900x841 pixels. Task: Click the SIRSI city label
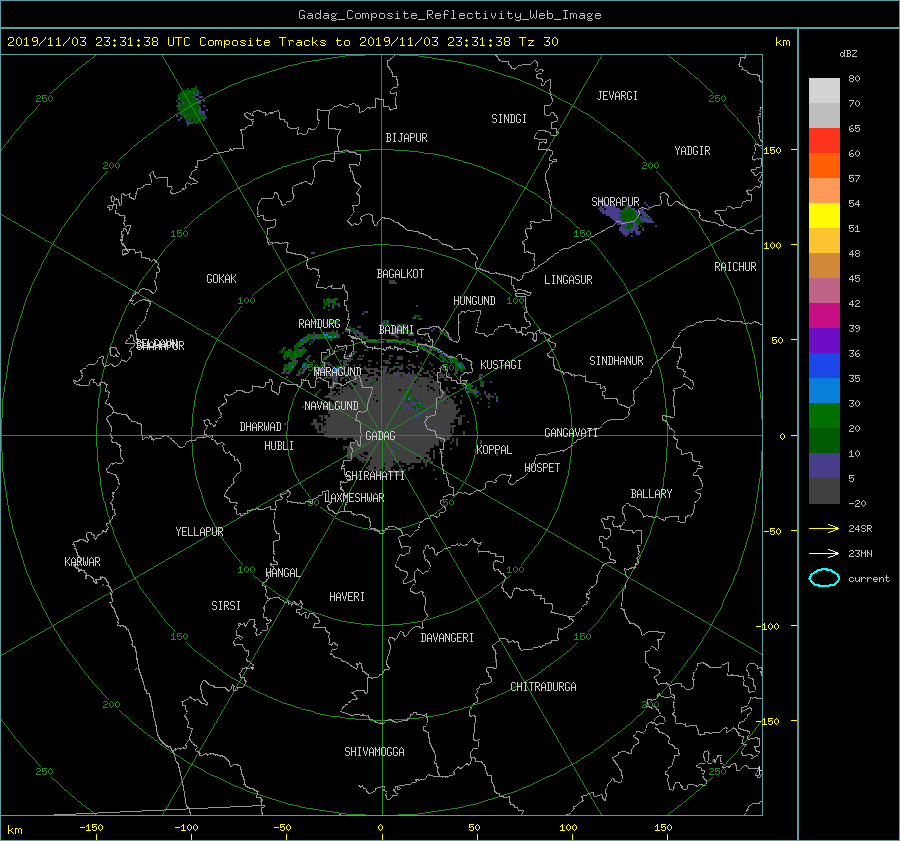click(226, 606)
